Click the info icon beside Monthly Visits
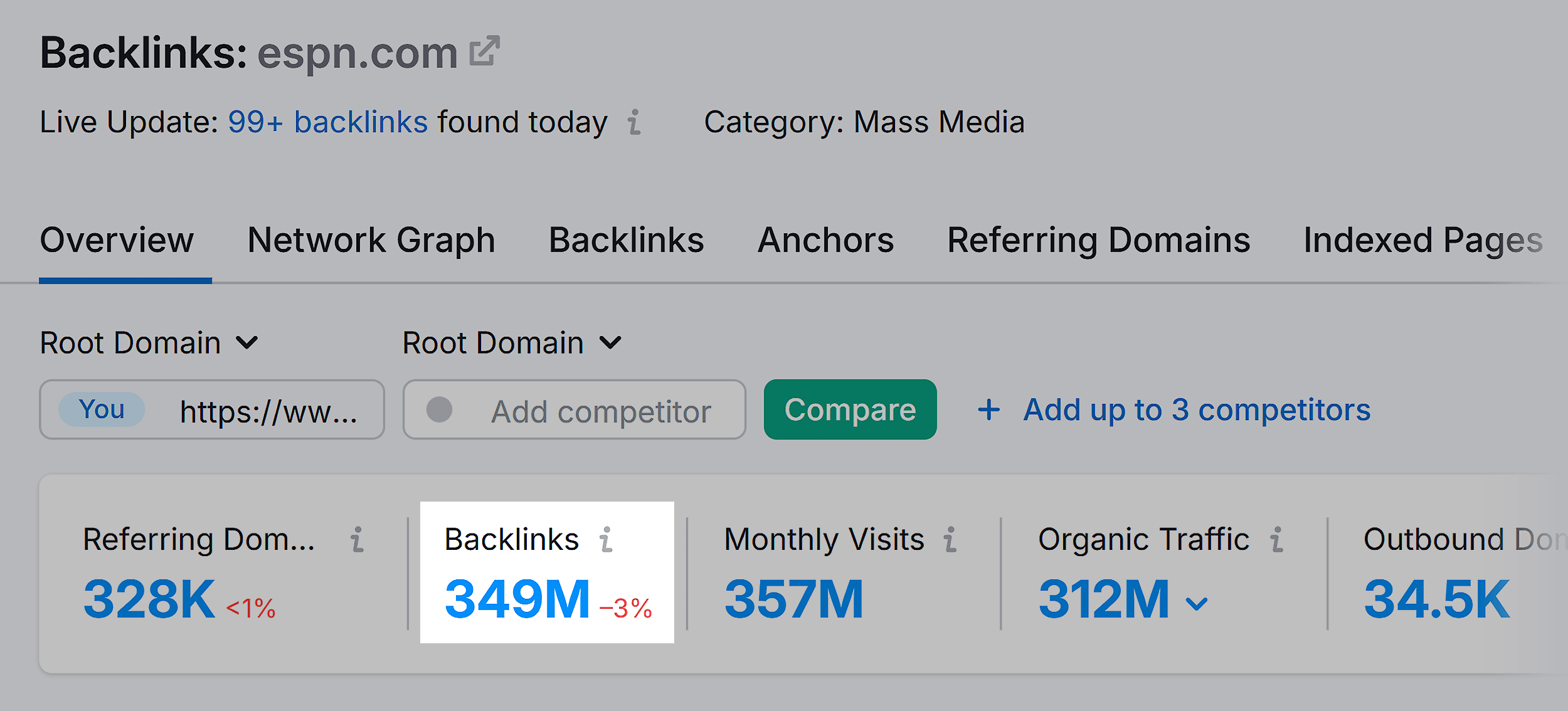 [x=950, y=538]
